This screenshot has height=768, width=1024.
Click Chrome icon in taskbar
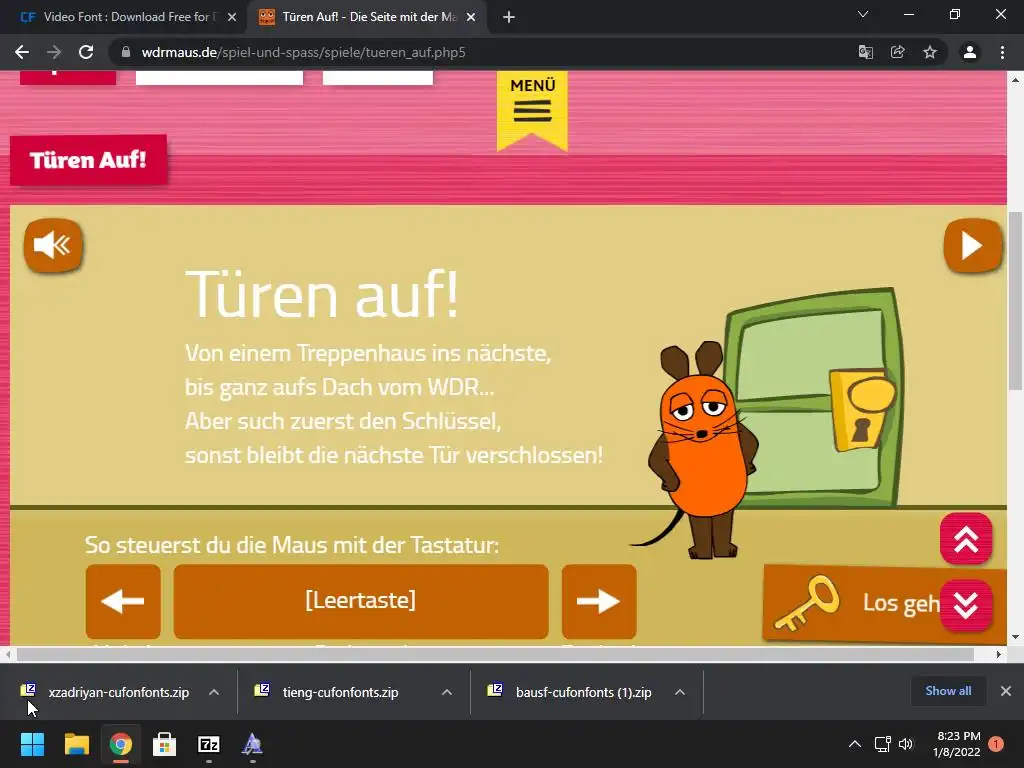(121, 744)
